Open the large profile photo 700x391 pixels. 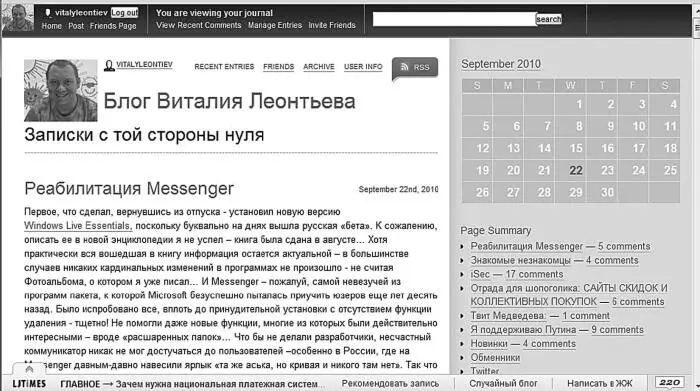(x=61, y=91)
